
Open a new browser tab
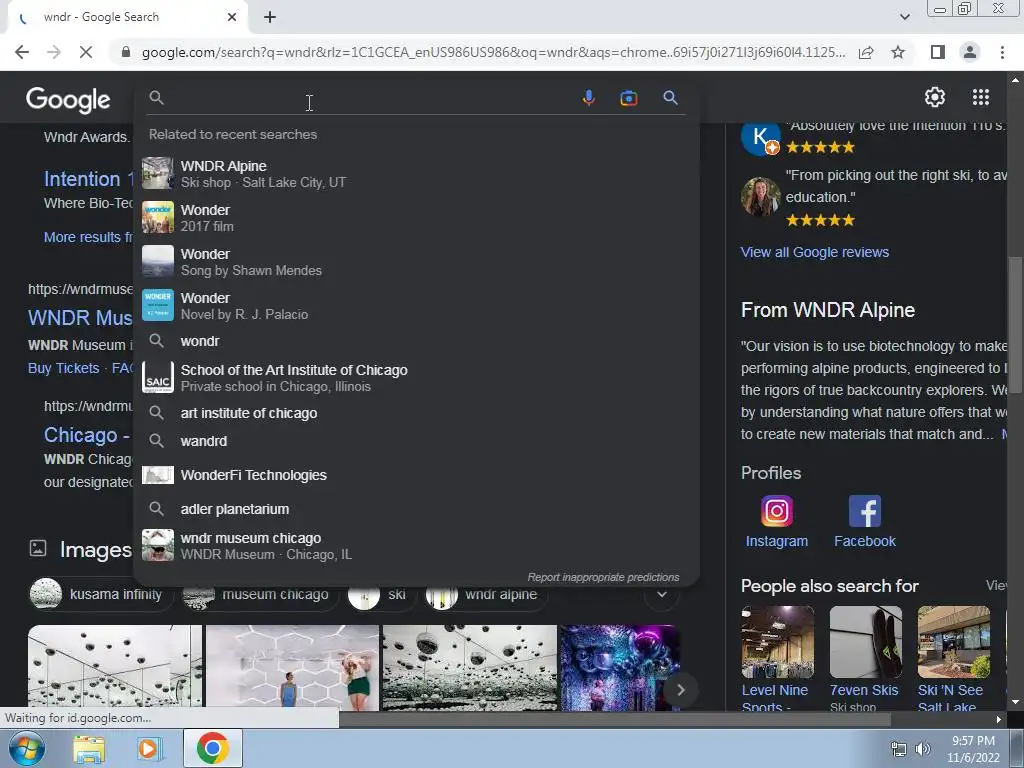tap(270, 18)
